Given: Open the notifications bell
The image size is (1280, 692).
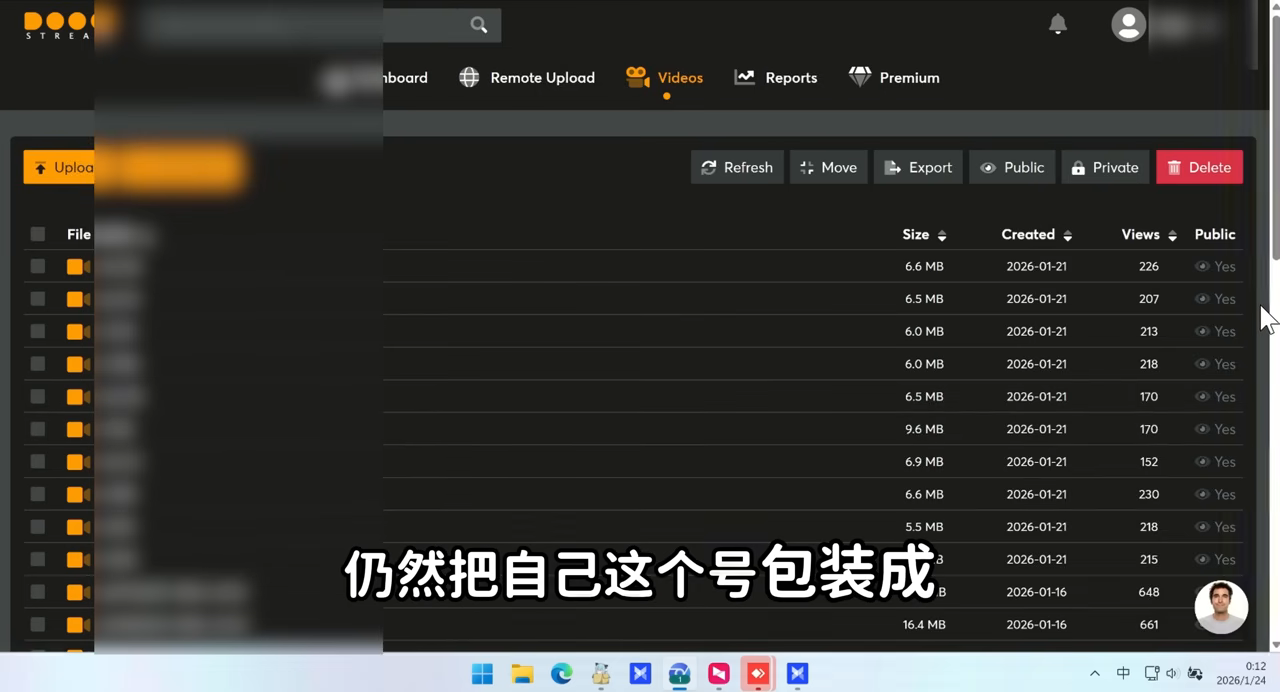Looking at the screenshot, I should [1057, 24].
